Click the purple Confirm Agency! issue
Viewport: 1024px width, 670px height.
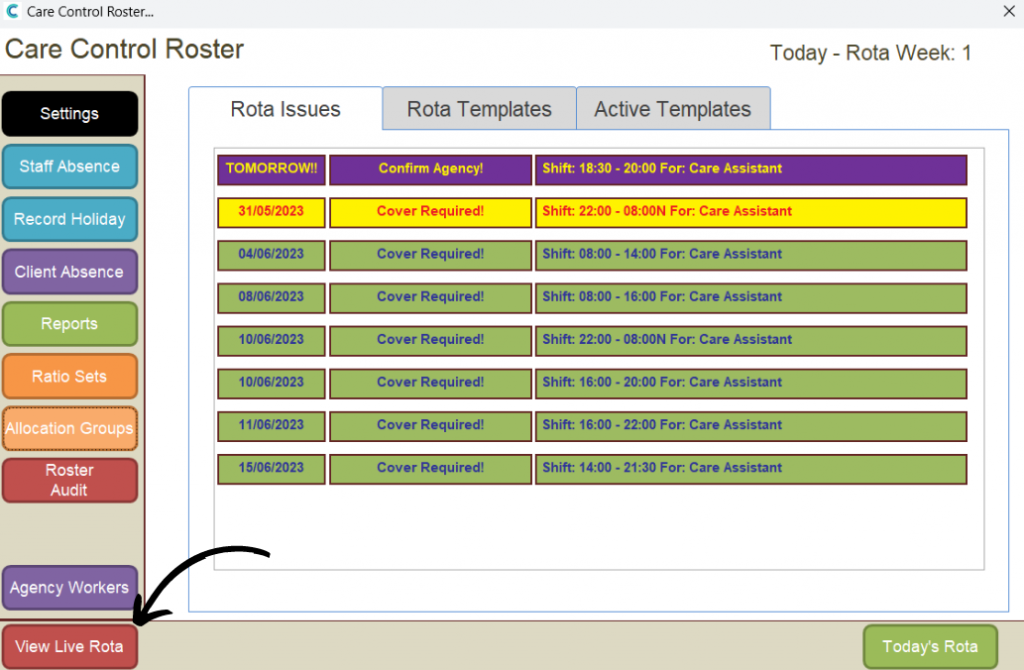pos(431,169)
